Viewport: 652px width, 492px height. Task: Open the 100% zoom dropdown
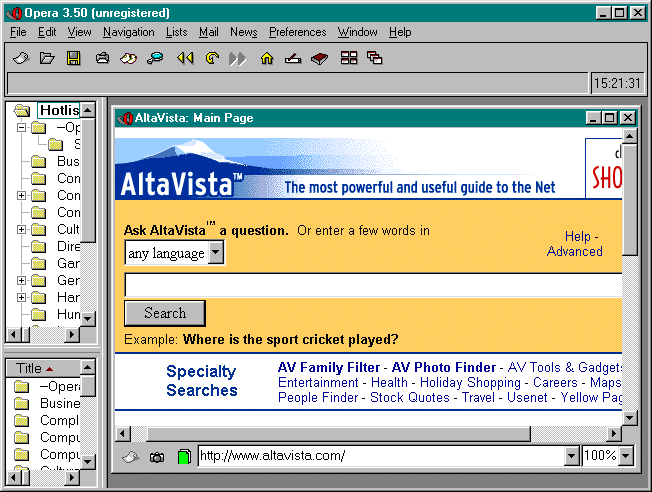click(626, 456)
